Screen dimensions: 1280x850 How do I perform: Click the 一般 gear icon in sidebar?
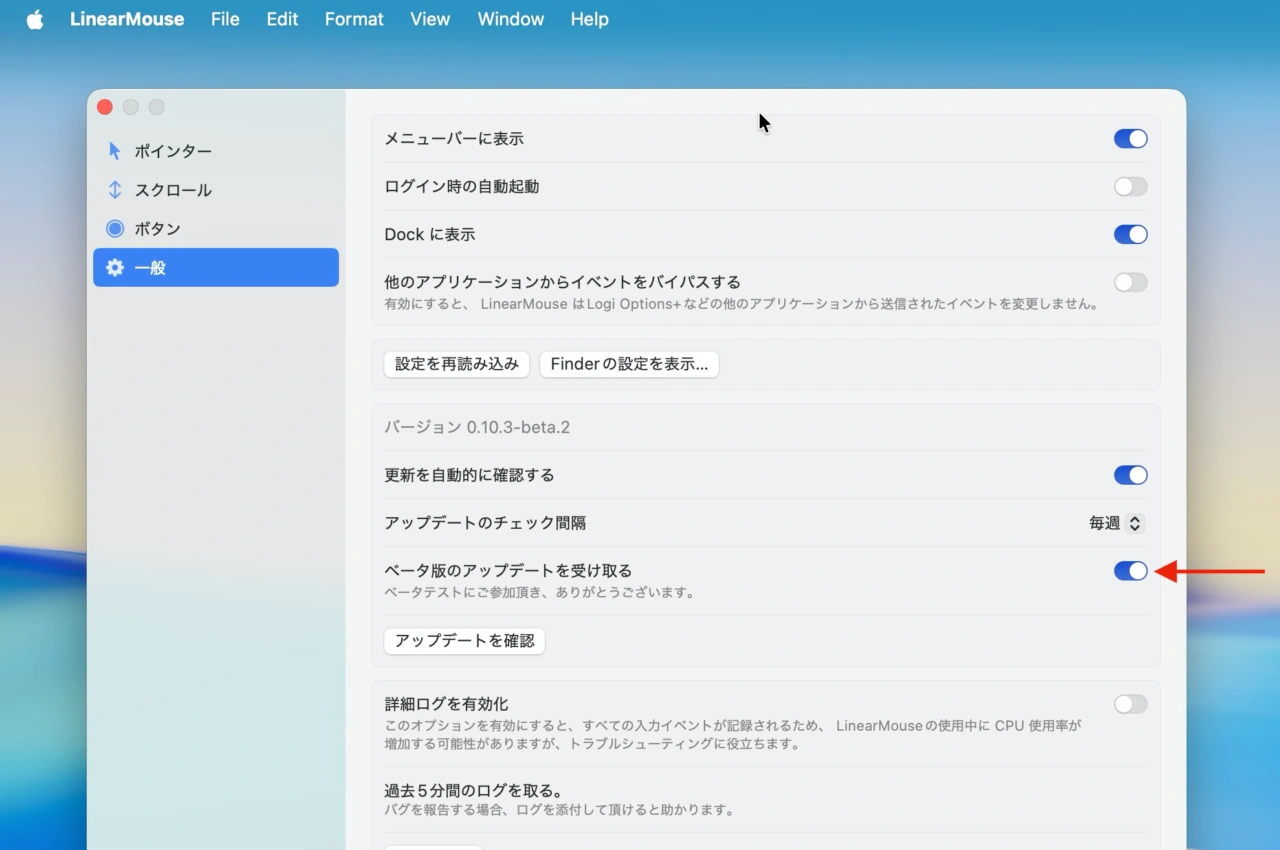click(114, 267)
